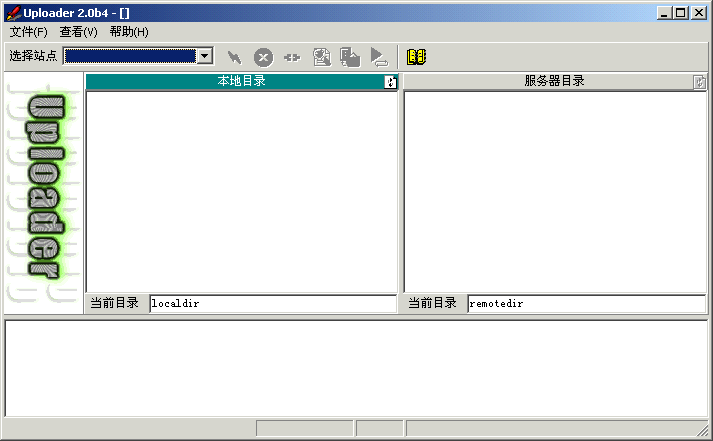This screenshot has height=441, width=713.
Task: Click inside the bottom log output pane
Action: (356, 368)
